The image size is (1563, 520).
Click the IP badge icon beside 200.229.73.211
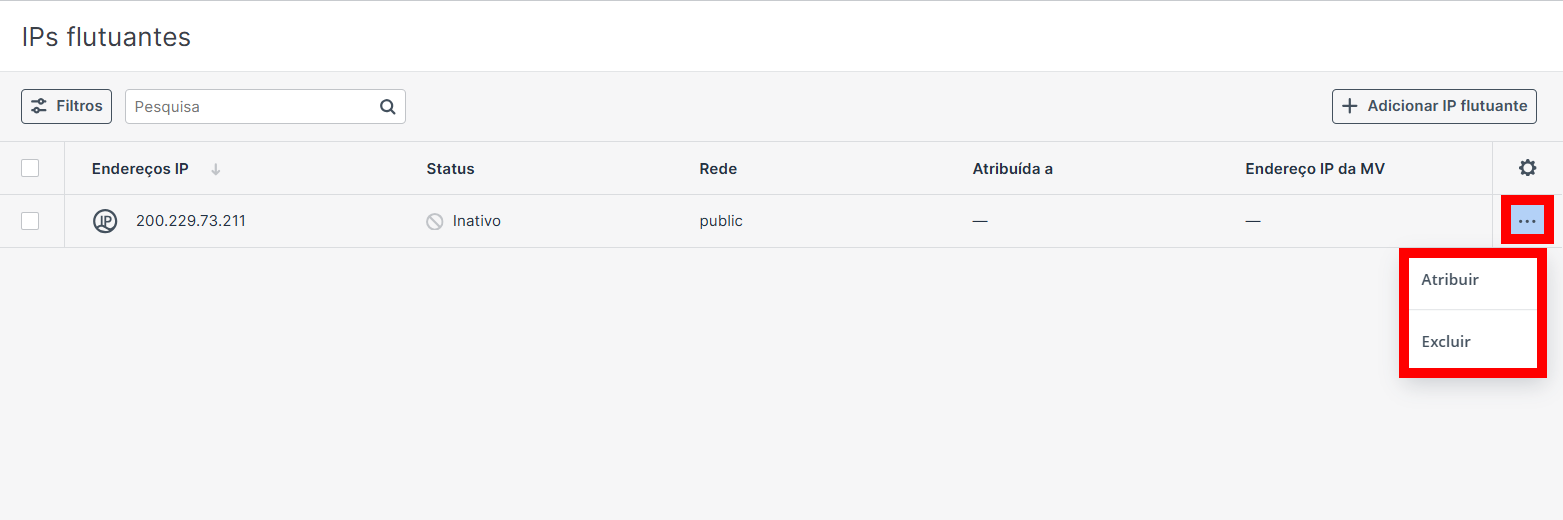[x=105, y=221]
